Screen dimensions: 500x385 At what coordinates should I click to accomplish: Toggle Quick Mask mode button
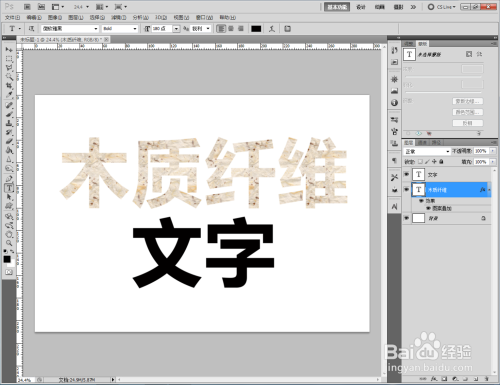point(9,272)
